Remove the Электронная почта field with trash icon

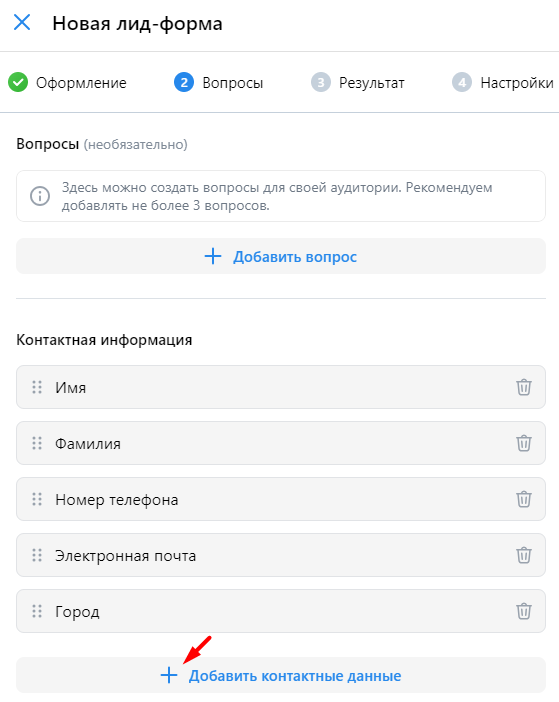[x=524, y=555]
